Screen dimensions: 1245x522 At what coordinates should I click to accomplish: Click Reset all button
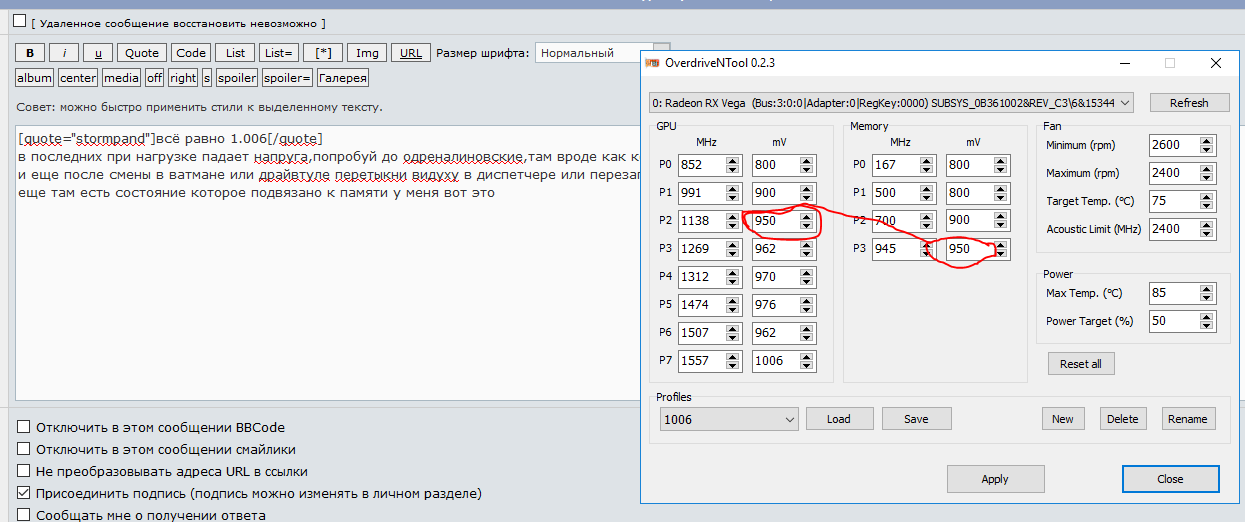[1081, 364]
